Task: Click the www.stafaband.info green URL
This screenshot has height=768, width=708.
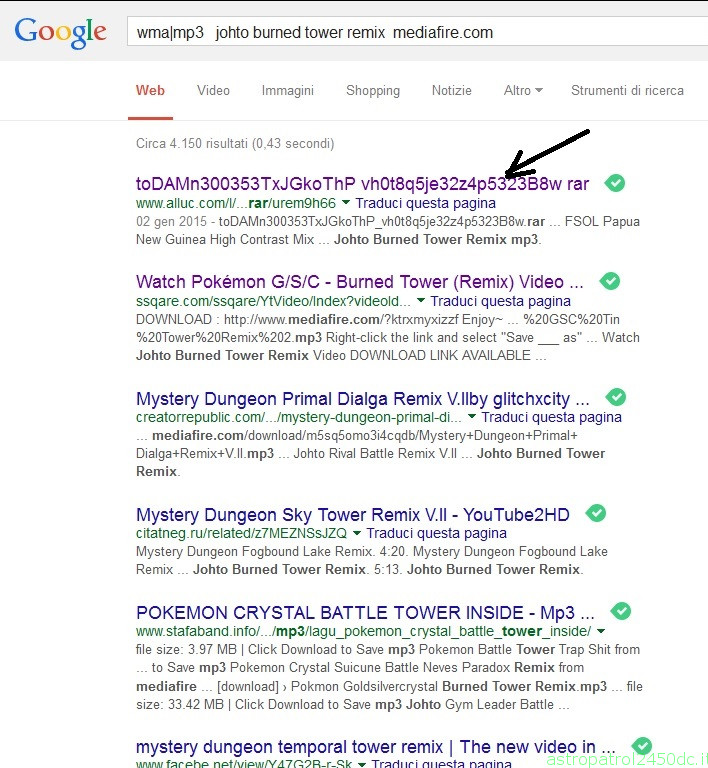Action: [363, 631]
